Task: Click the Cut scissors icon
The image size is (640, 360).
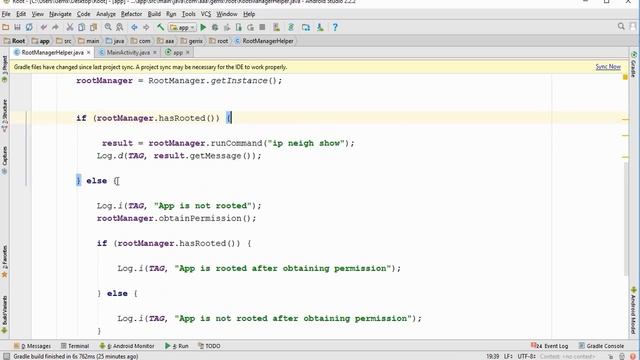Action: [70, 27]
